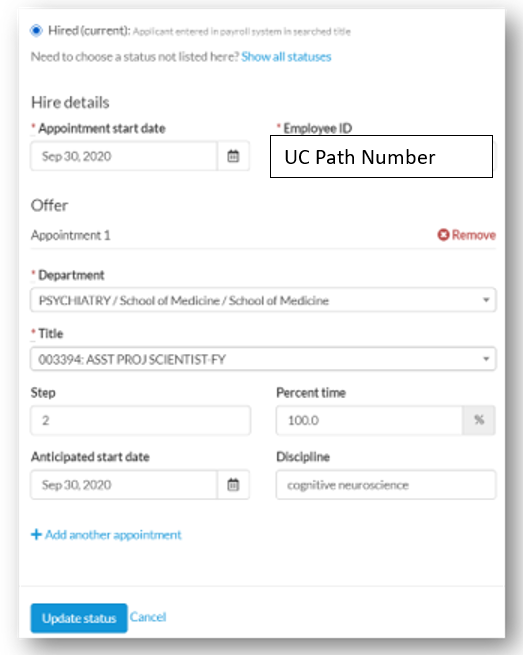Click Update status button
This screenshot has height=655, width=523.
pyautogui.click(x=79, y=618)
